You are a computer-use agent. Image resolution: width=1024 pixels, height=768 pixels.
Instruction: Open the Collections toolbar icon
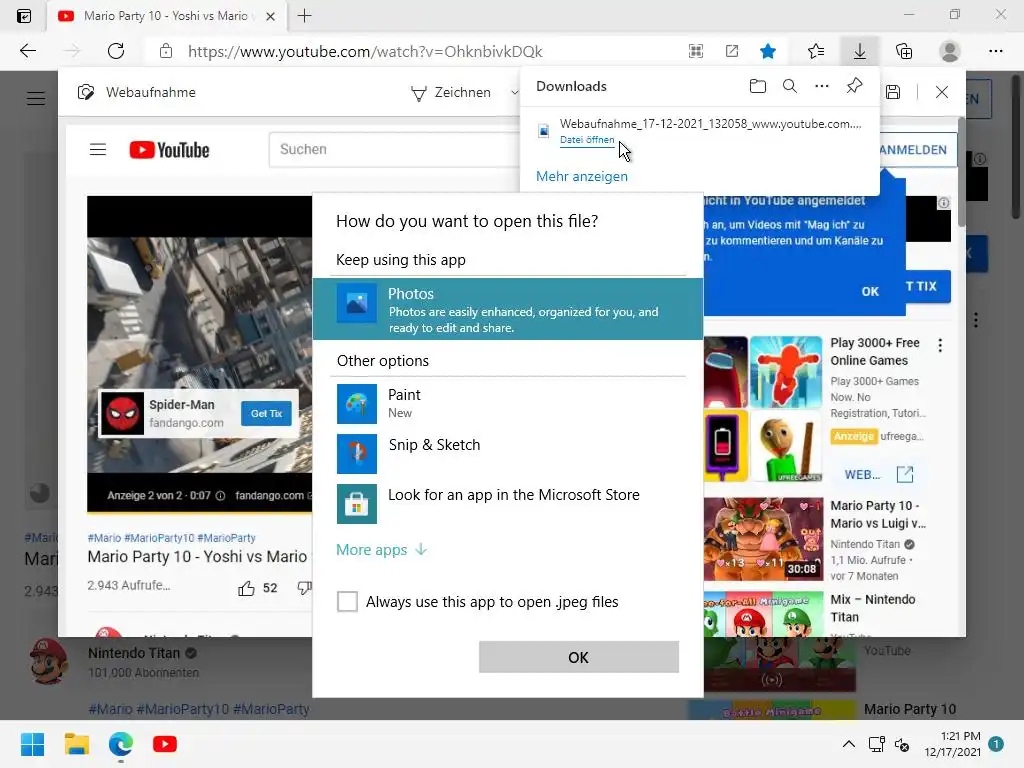click(x=904, y=51)
